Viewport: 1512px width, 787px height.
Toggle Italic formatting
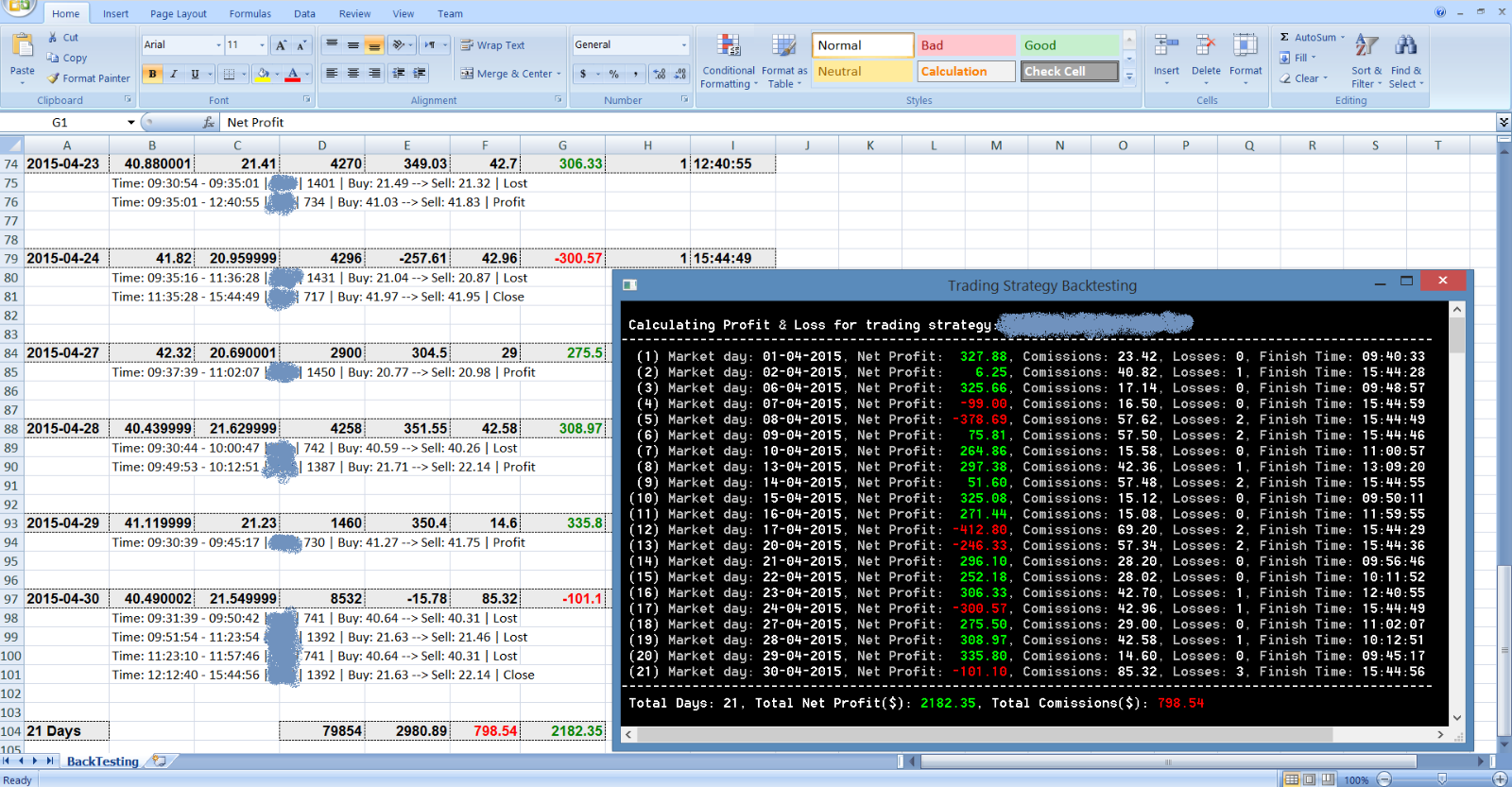pos(174,74)
